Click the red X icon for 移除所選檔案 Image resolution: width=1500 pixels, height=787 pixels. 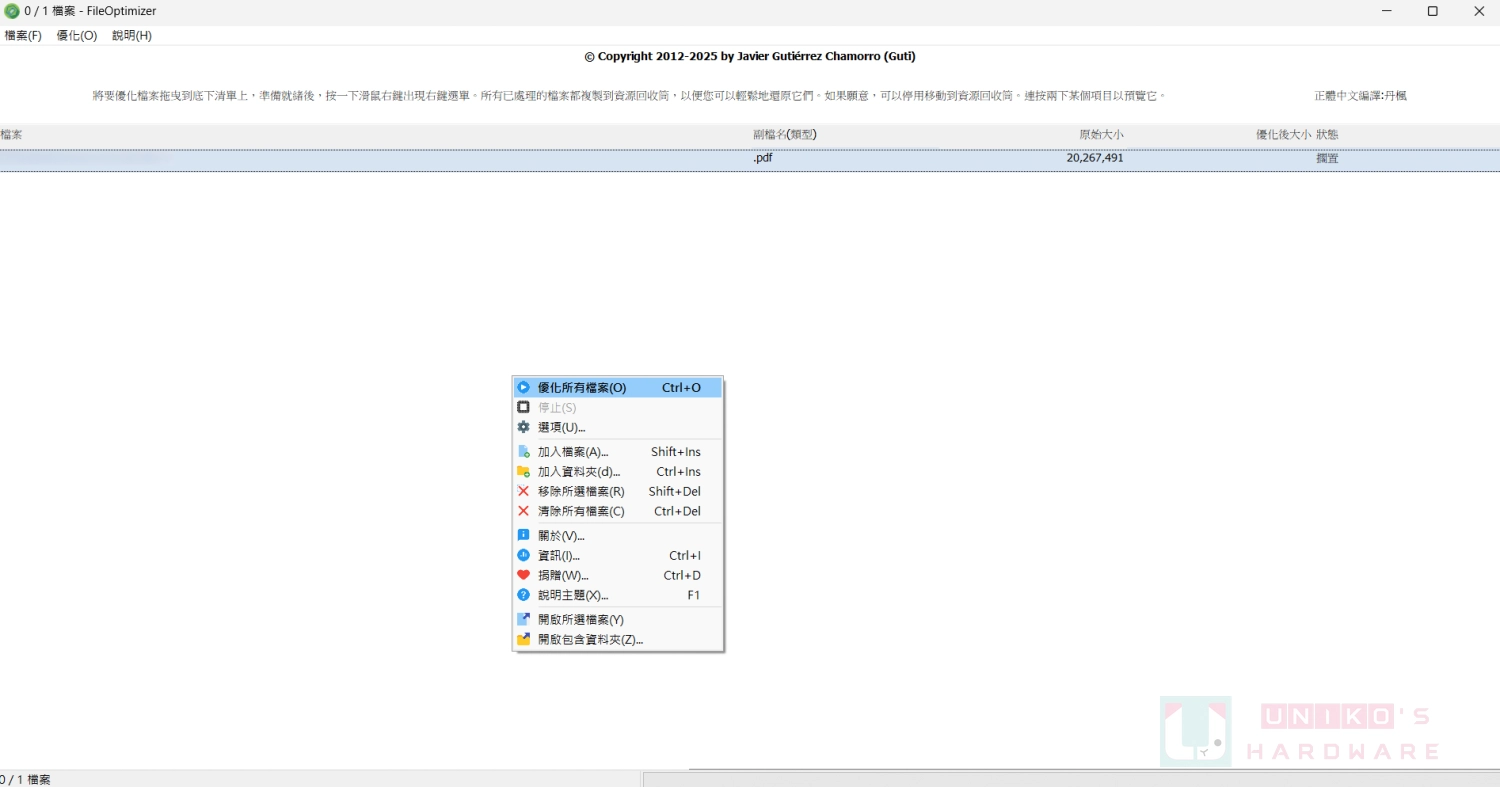coord(523,491)
